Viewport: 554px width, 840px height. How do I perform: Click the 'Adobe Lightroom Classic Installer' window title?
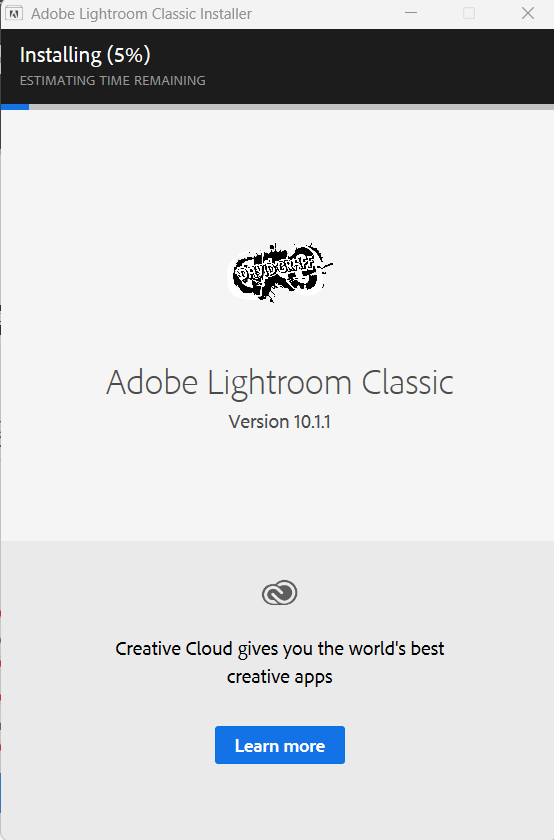(141, 14)
